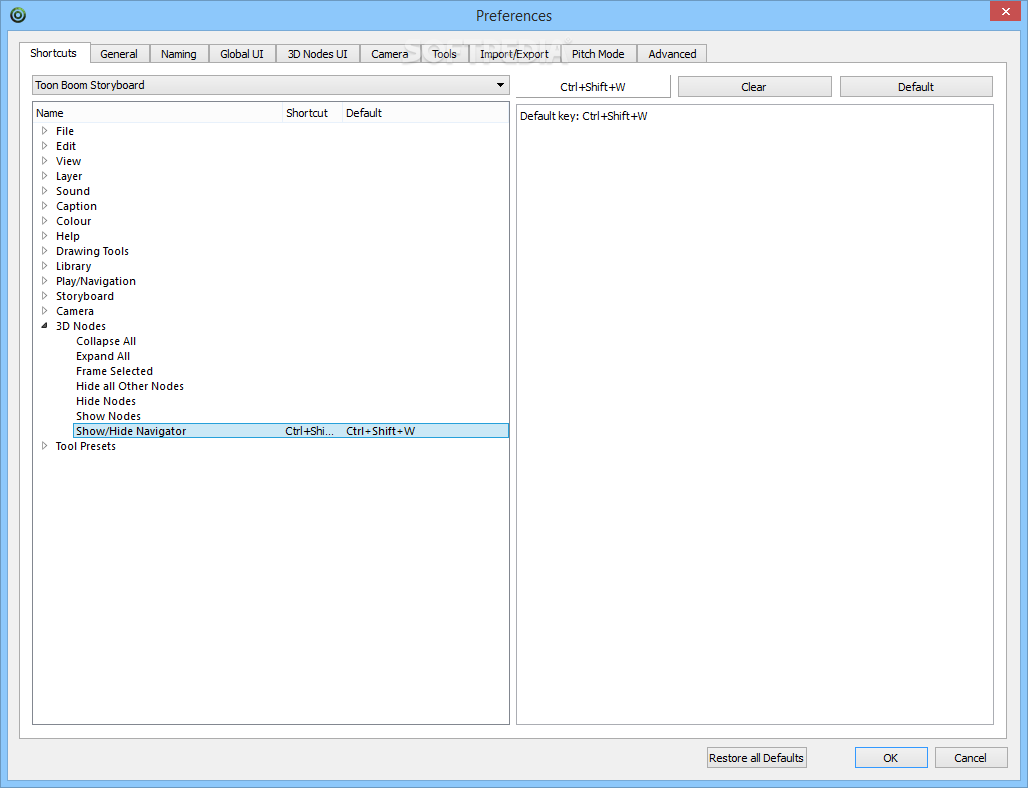
Task: Confirm with the OK button
Action: [890, 758]
